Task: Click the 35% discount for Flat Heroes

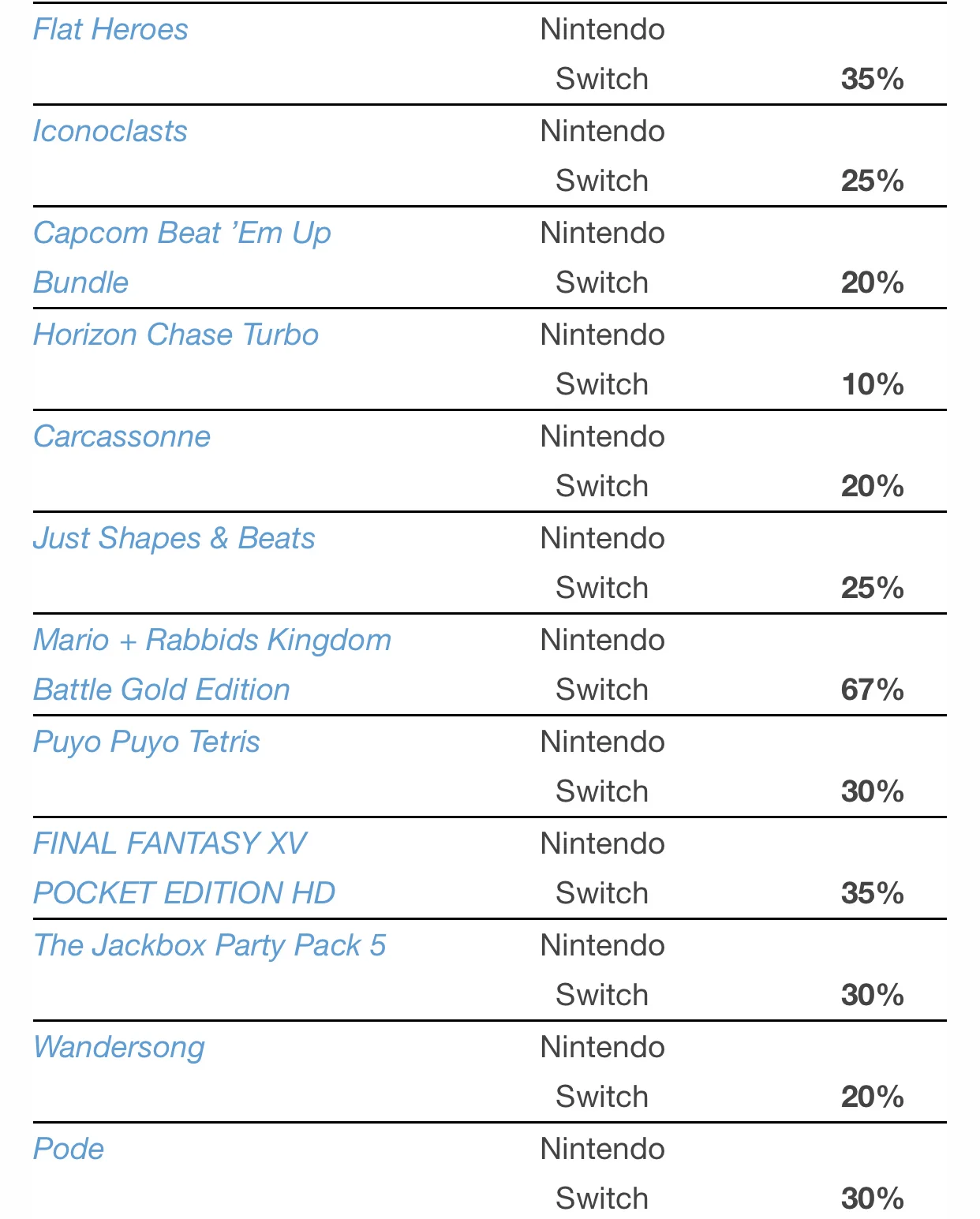Action: (x=872, y=80)
